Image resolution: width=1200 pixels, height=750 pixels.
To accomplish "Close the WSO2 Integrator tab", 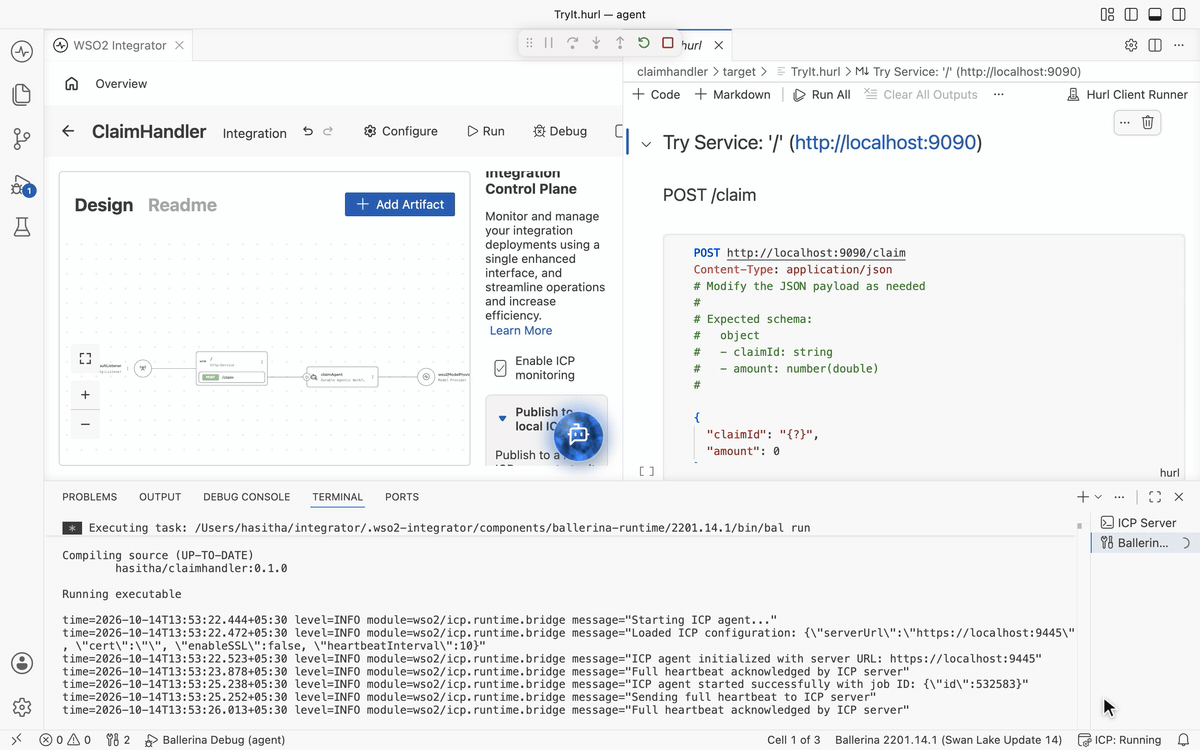I will pos(179,45).
